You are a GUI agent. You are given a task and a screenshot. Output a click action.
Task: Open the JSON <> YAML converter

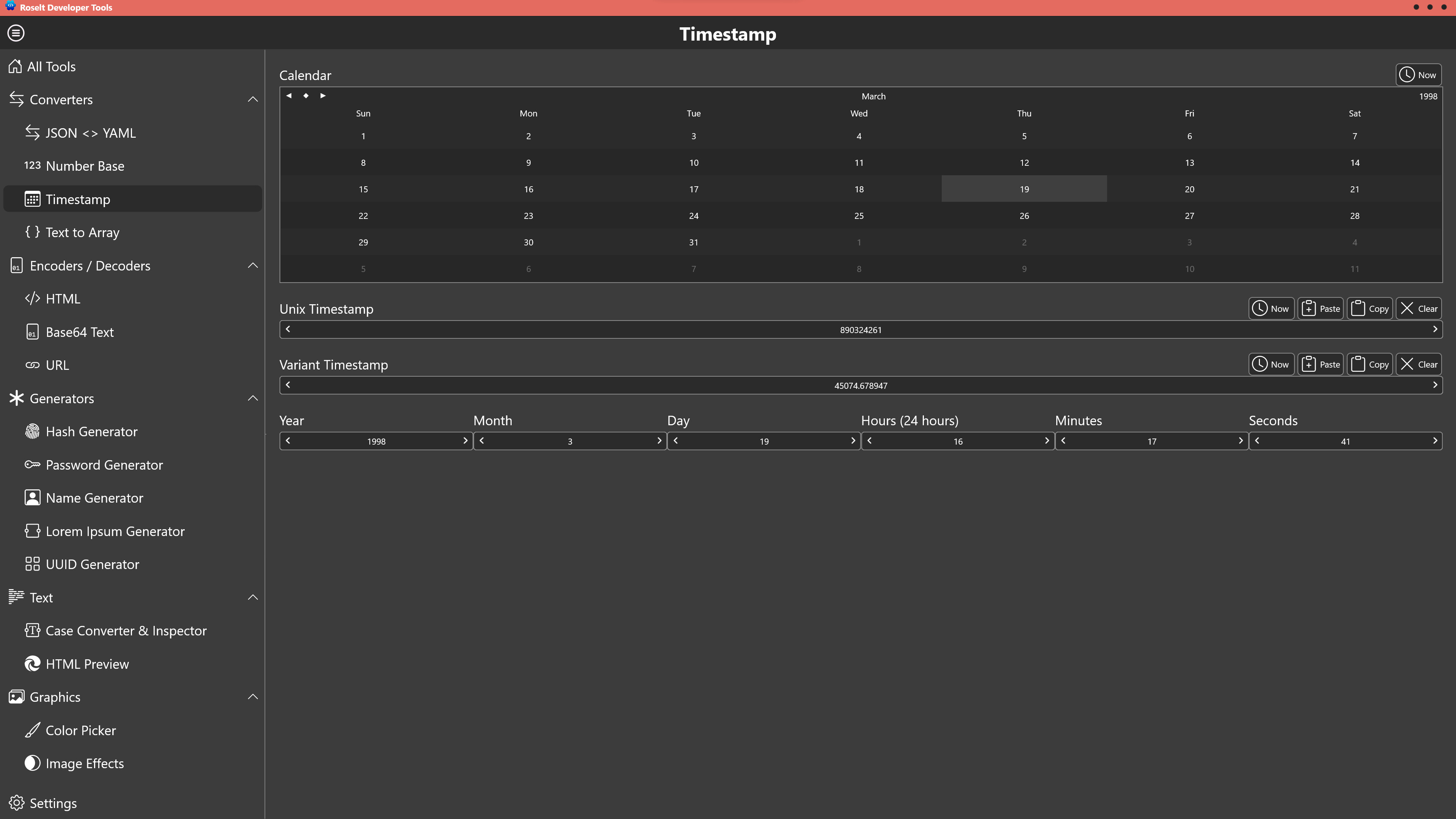coord(90,132)
